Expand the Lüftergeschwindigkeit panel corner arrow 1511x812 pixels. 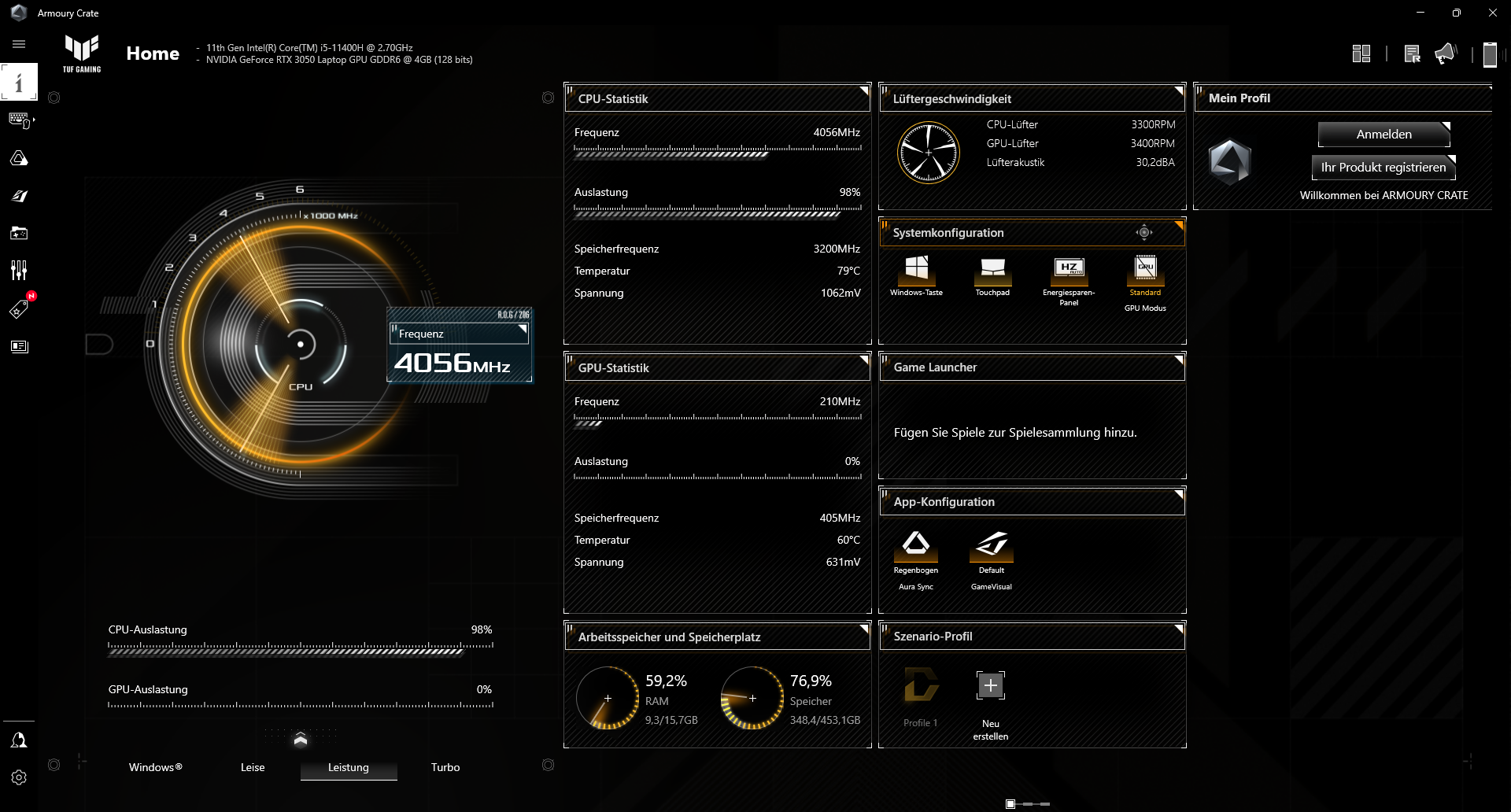point(1178,91)
